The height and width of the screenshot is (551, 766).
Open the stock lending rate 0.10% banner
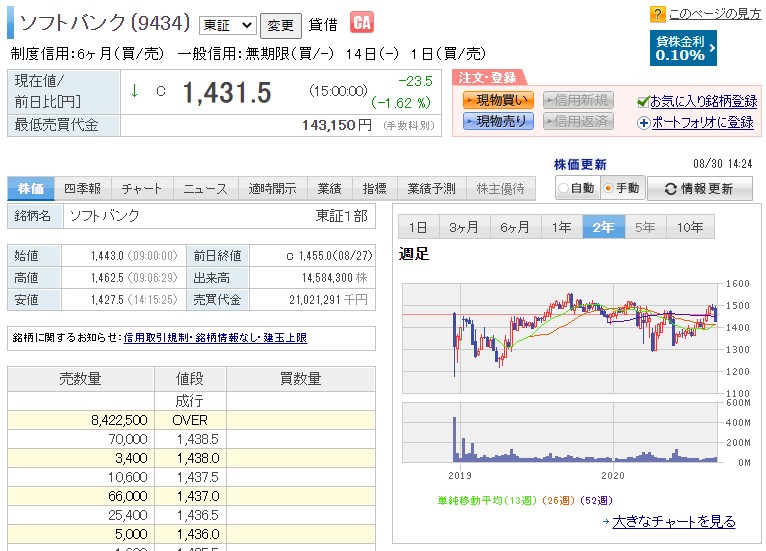[x=683, y=48]
